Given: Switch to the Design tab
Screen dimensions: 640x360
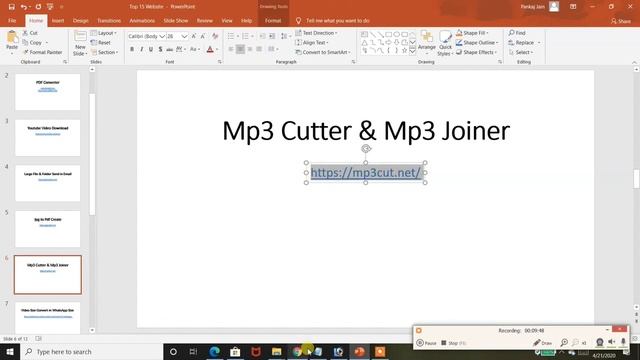Looking at the screenshot, I should click(x=80, y=20).
